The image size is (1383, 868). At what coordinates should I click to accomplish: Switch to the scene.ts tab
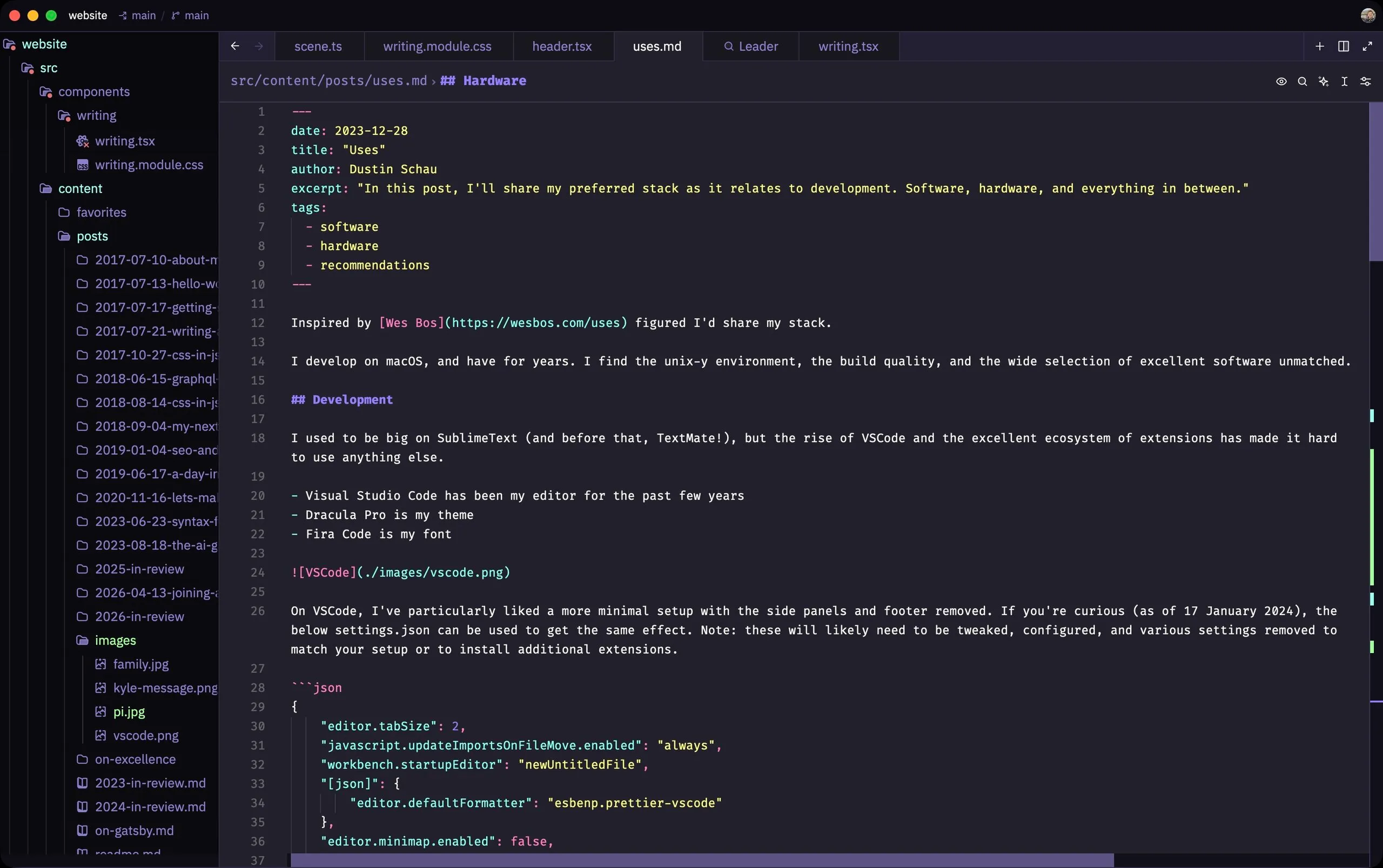pyautogui.click(x=318, y=46)
